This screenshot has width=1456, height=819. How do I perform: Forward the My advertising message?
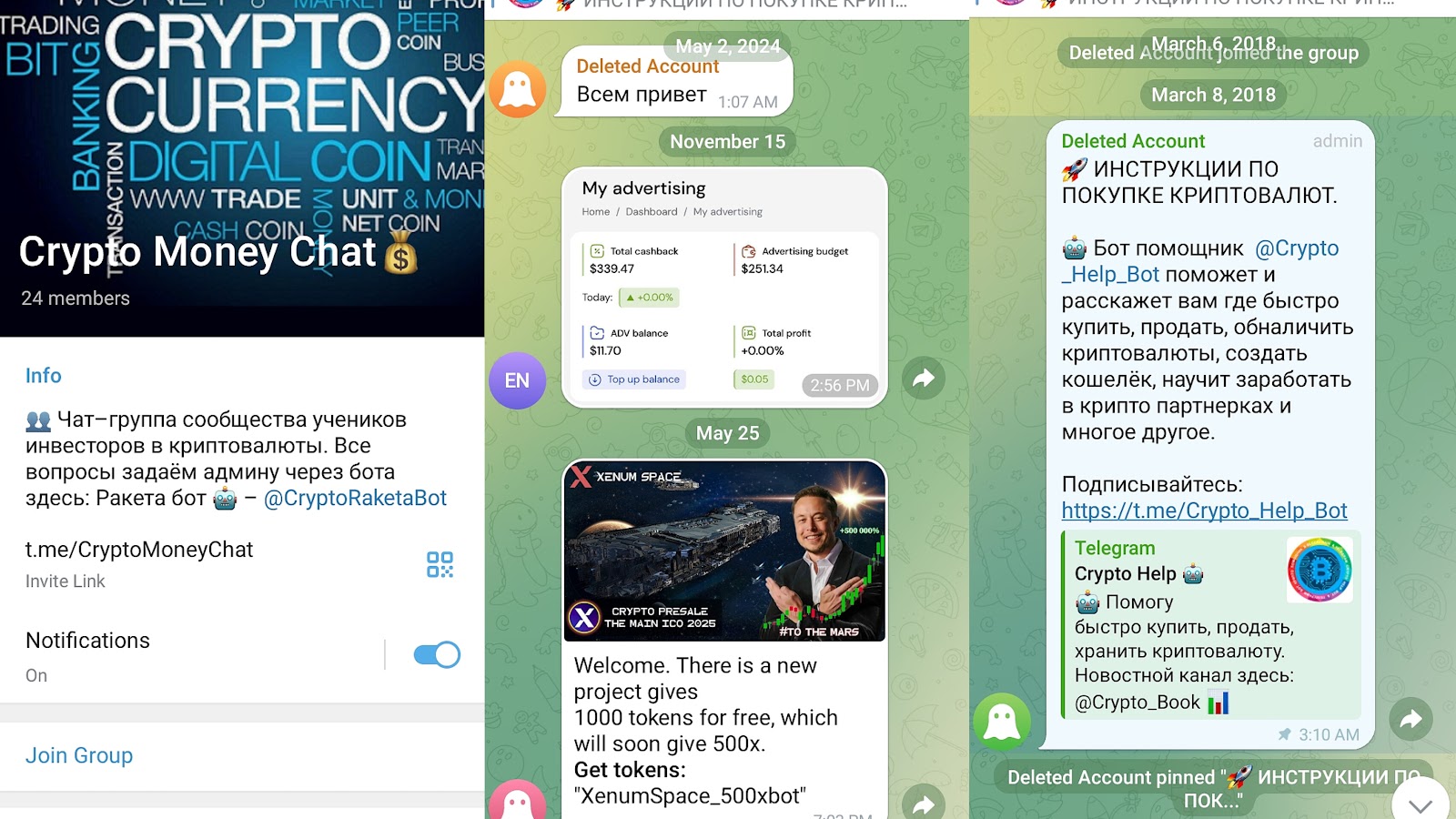(924, 378)
